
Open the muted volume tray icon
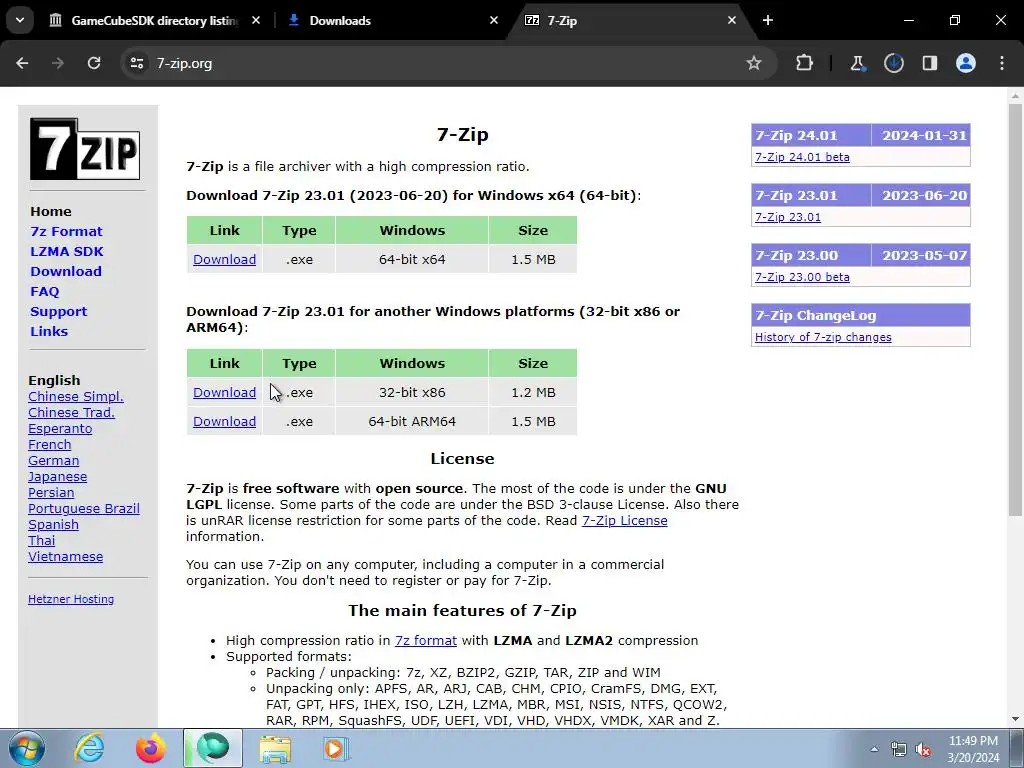[923, 749]
